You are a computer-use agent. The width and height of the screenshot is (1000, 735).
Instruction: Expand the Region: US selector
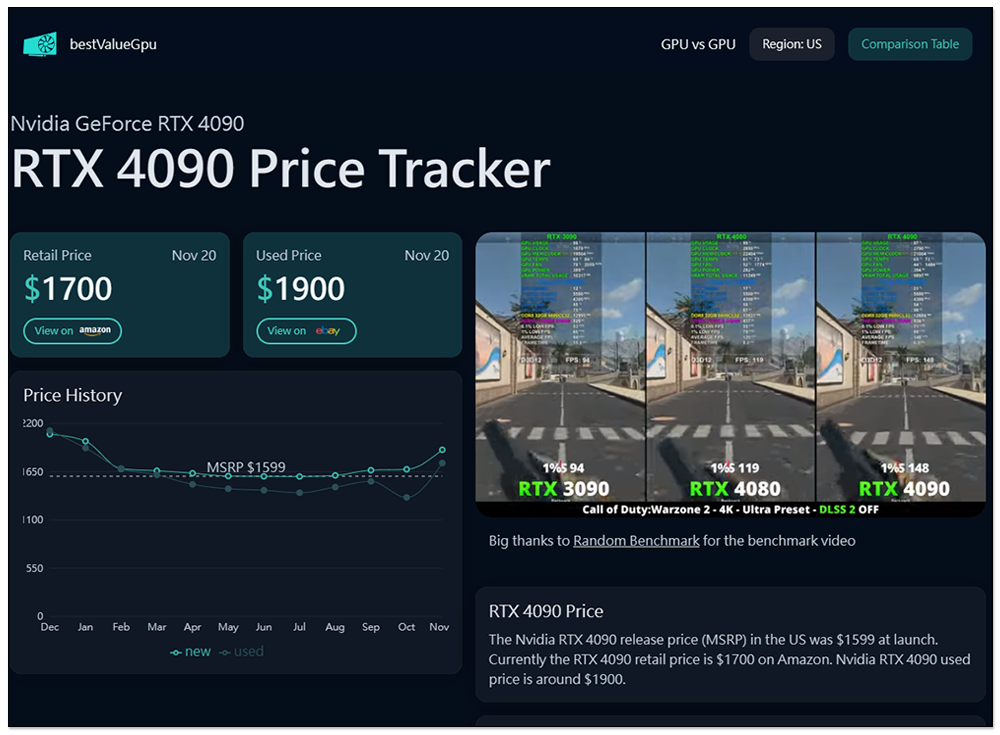[x=792, y=44]
